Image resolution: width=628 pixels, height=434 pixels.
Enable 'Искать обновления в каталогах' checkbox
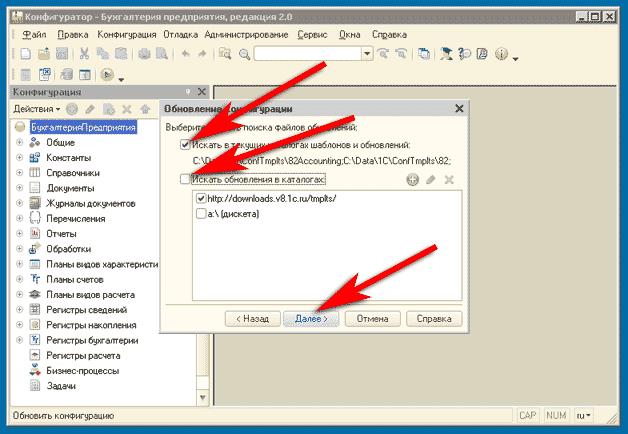coord(184,179)
